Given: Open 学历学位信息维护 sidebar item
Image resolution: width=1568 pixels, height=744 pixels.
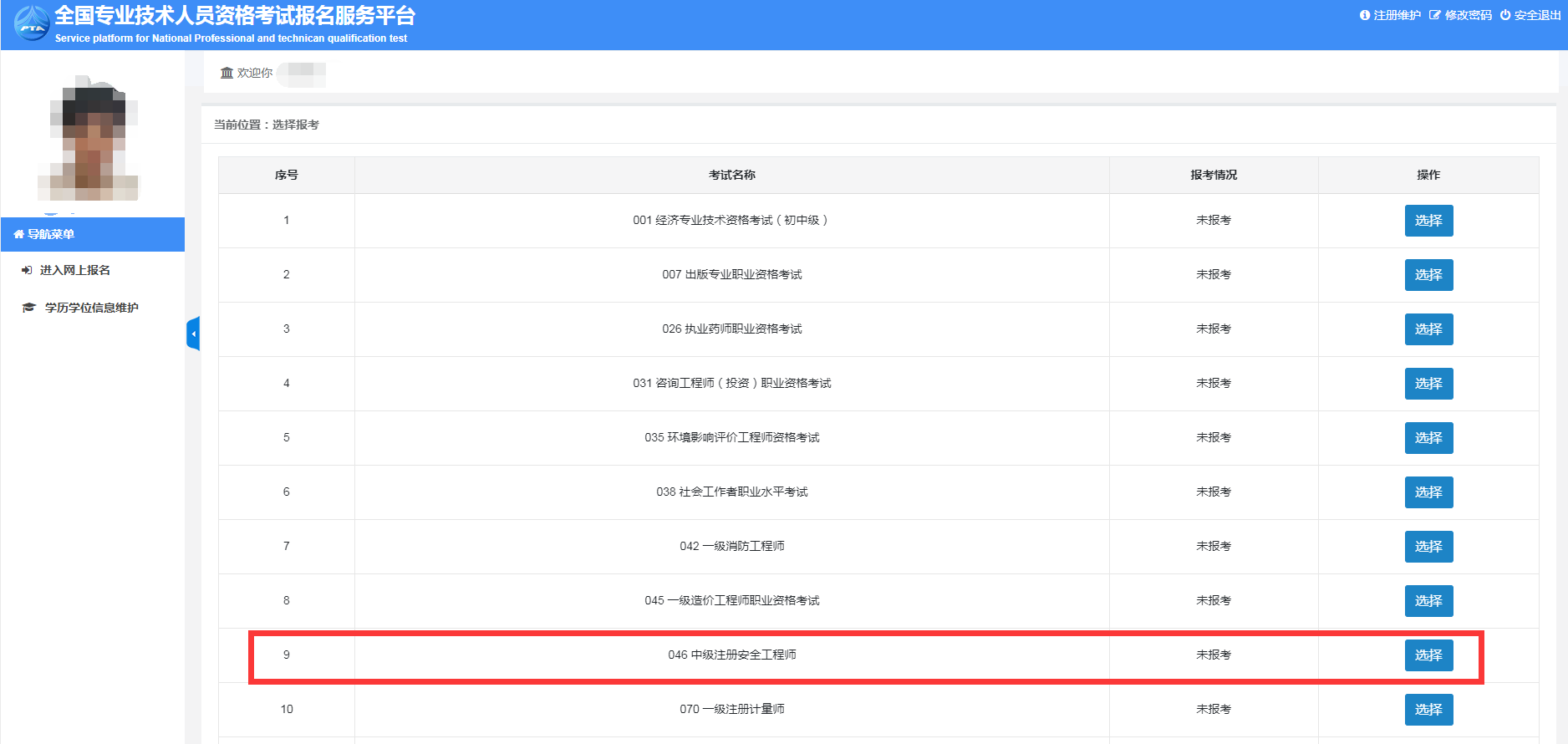Looking at the screenshot, I should pos(90,308).
